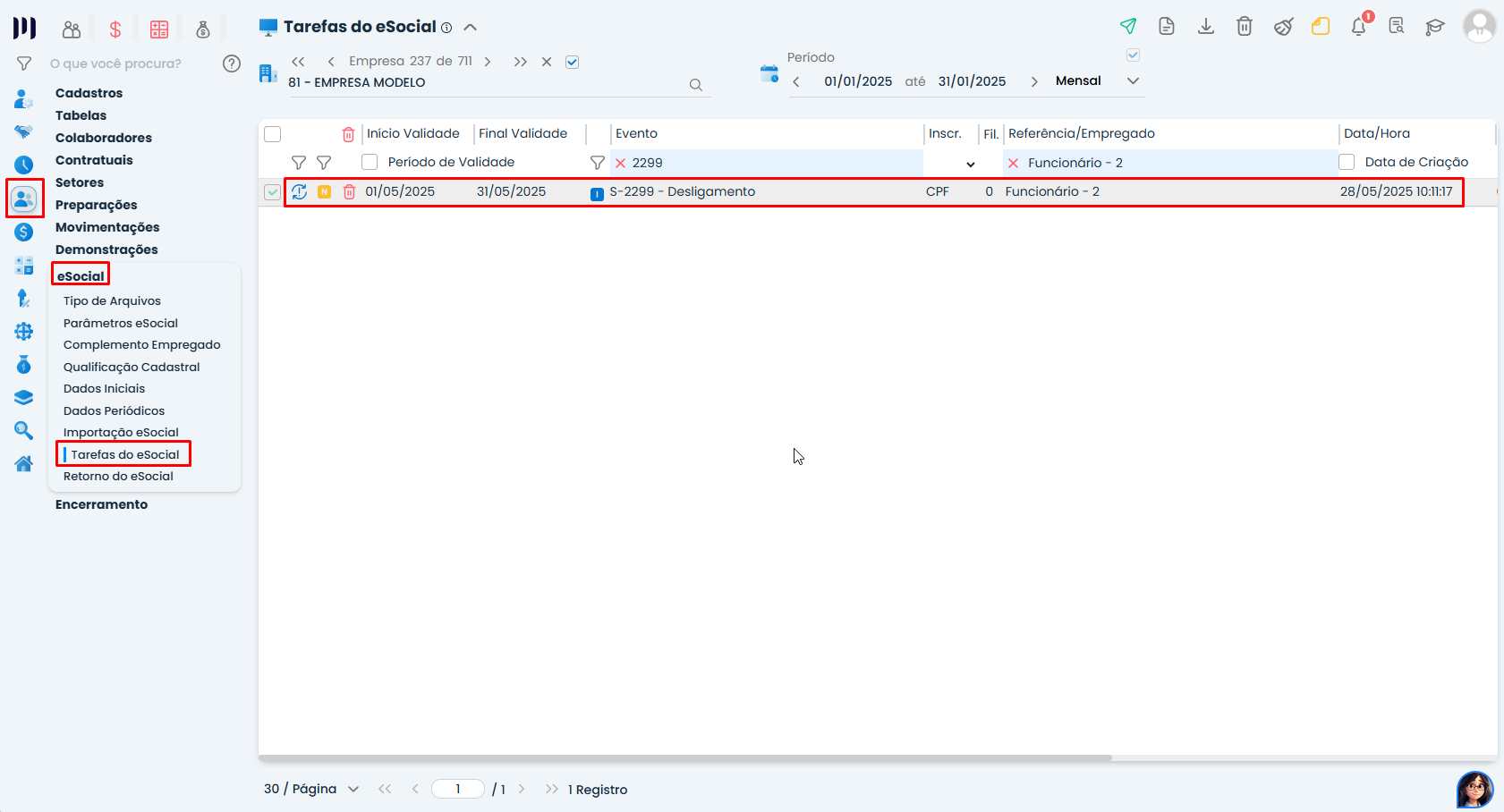Click the filter funnel icon beside search box
Screen dimensions: 1504x812
[x=24, y=63]
